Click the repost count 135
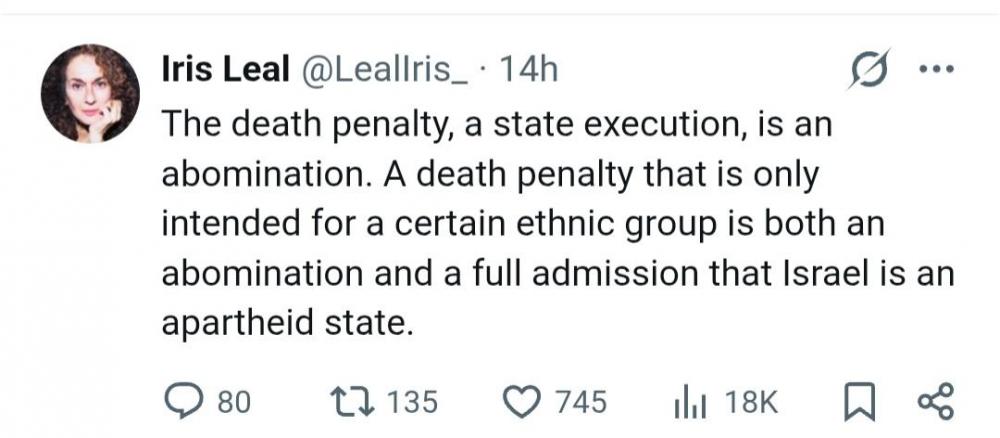Viewport: 1000px width, 438px height. coord(411,403)
